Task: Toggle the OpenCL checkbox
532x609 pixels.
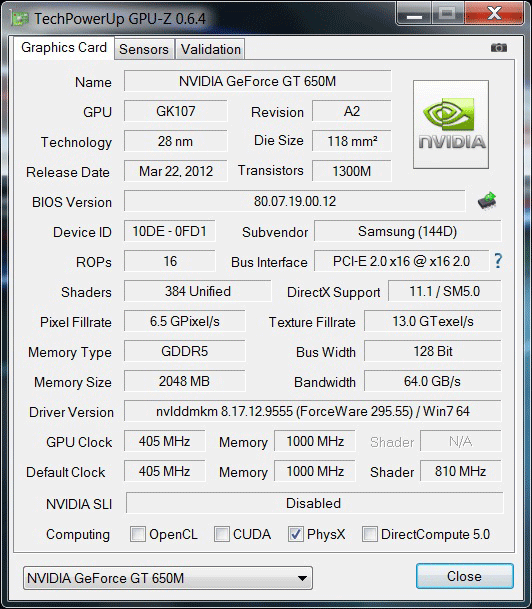Action: pyautogui.click(x=138, y=534)
